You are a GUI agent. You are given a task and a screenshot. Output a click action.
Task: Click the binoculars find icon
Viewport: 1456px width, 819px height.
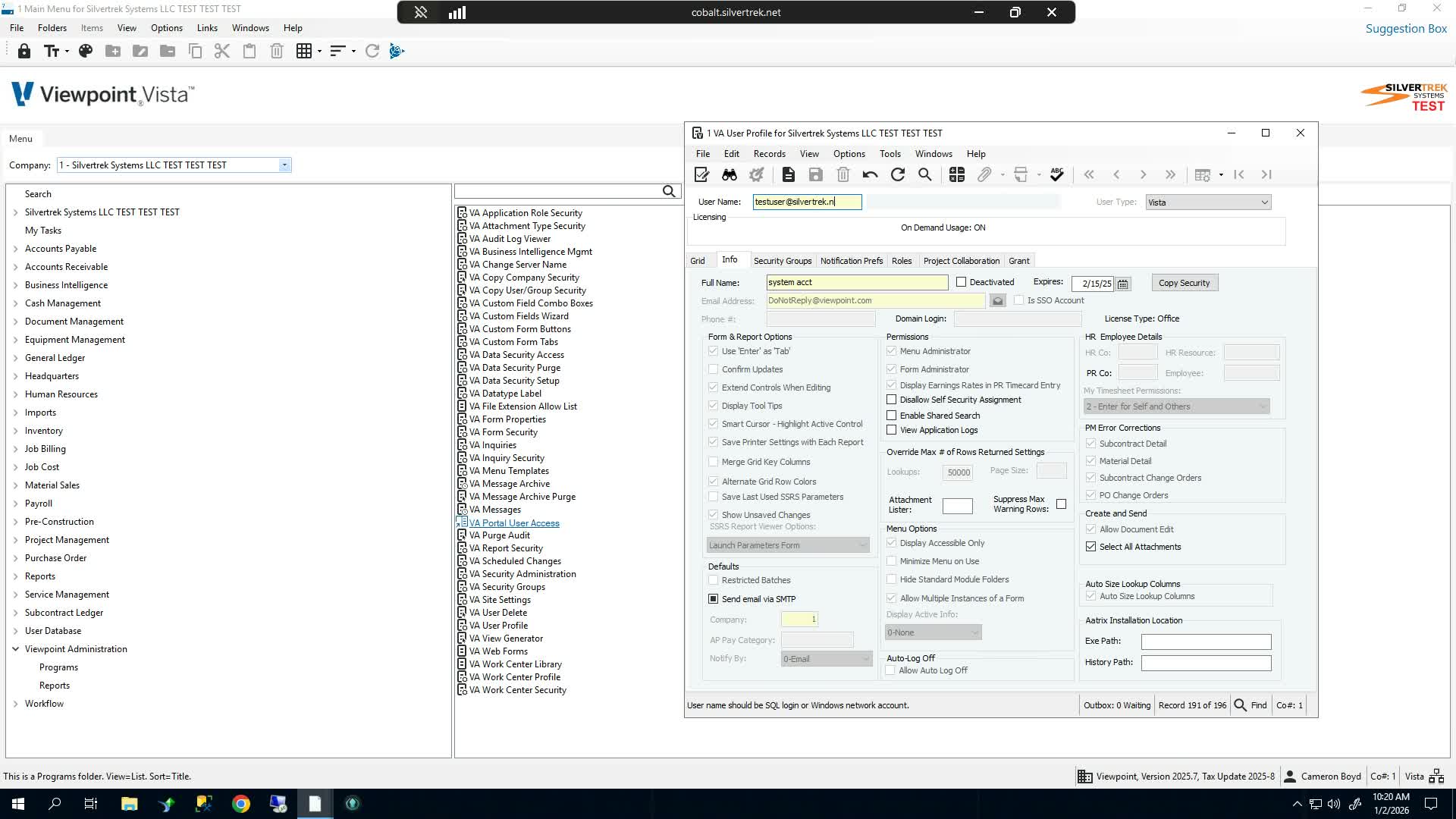(730, 174)
